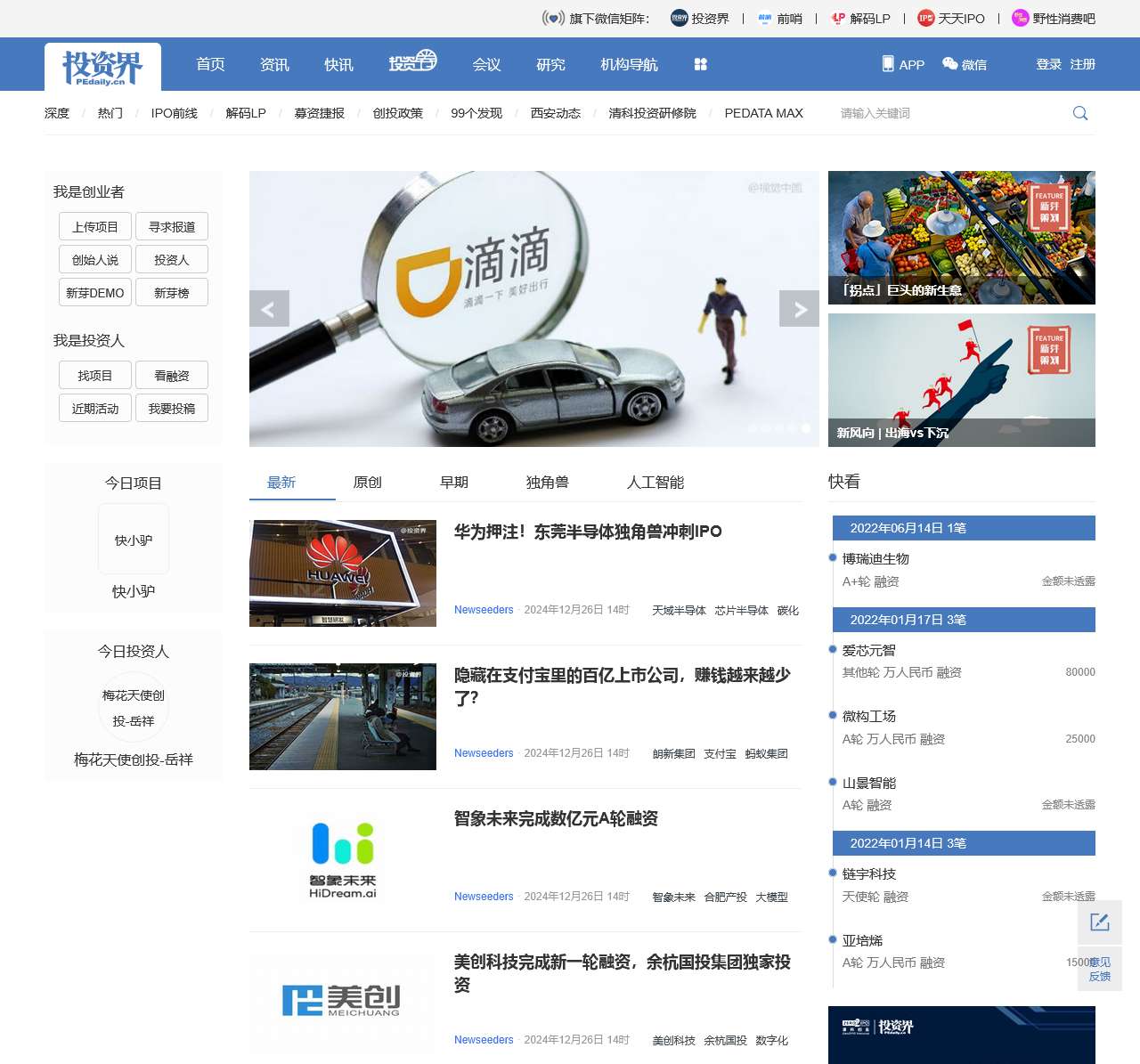
Task: Open the 清科投资研修院 link
Action: 653,113
